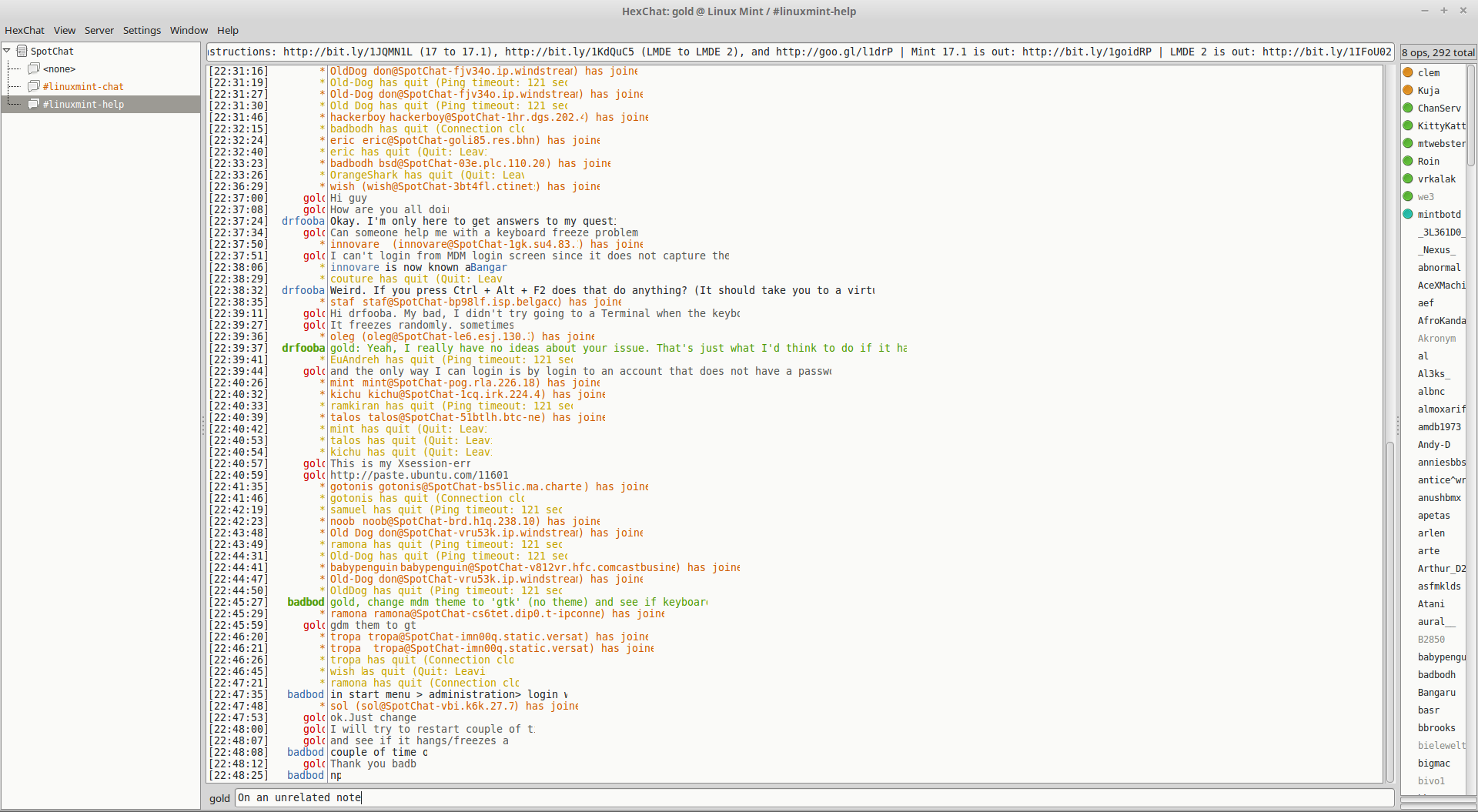Screen dimensions: 1478x812
Task: Click the teal status icon beside mintbotd
Action: click(x=1408, y=214)
